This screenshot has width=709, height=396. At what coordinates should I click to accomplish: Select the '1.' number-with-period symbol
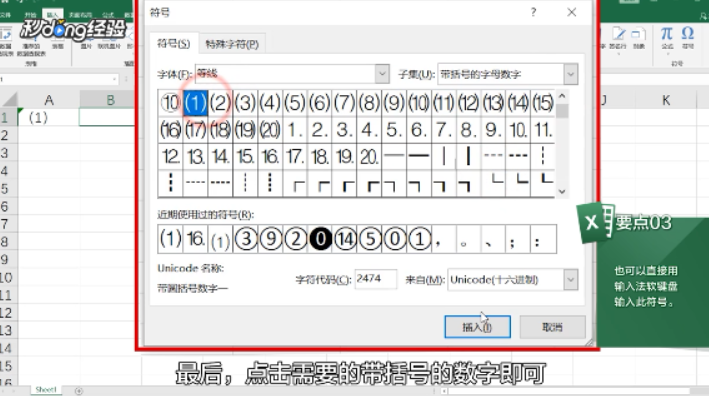pos(295,130)
